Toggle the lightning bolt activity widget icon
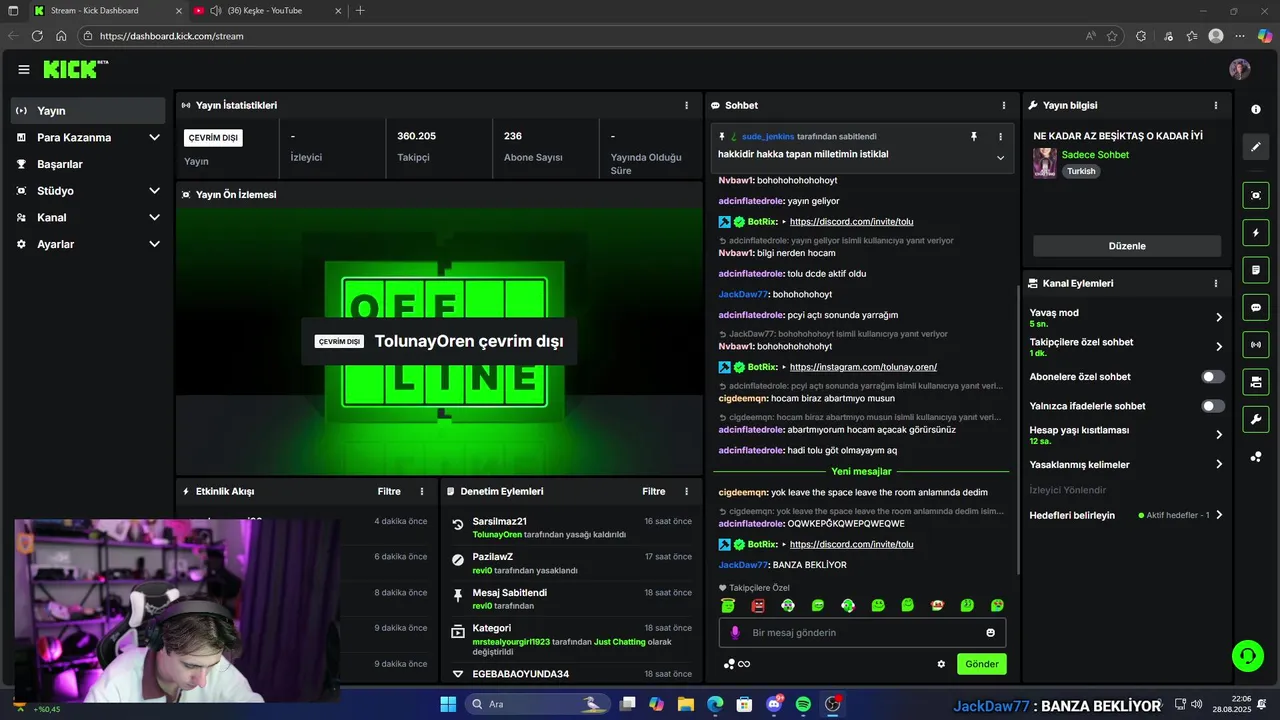This screenshot has width=1280, height=720. (x=1256, y=233)
